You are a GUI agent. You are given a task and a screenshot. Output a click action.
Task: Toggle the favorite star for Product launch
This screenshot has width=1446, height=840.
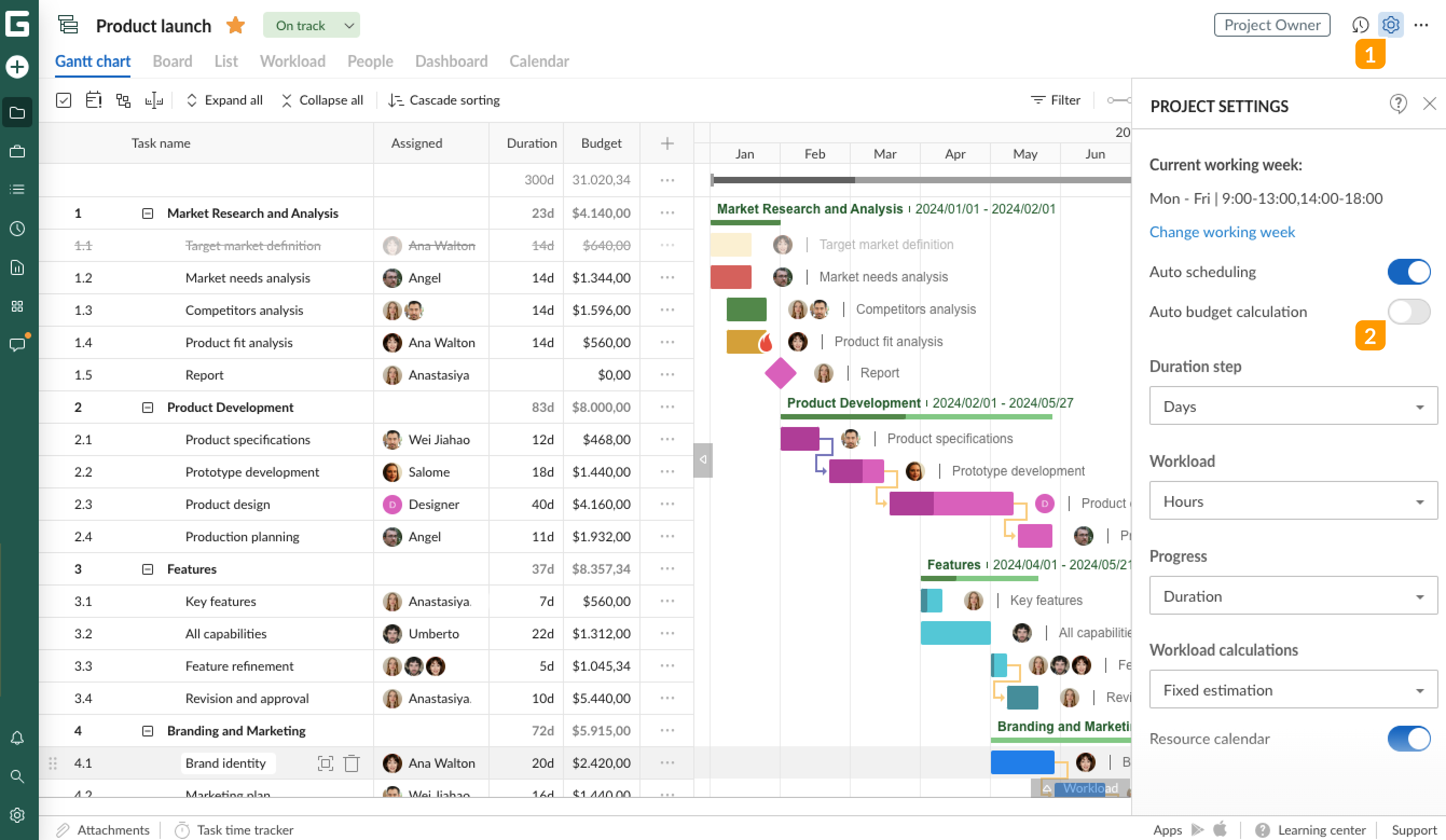(x=235, y=25)
